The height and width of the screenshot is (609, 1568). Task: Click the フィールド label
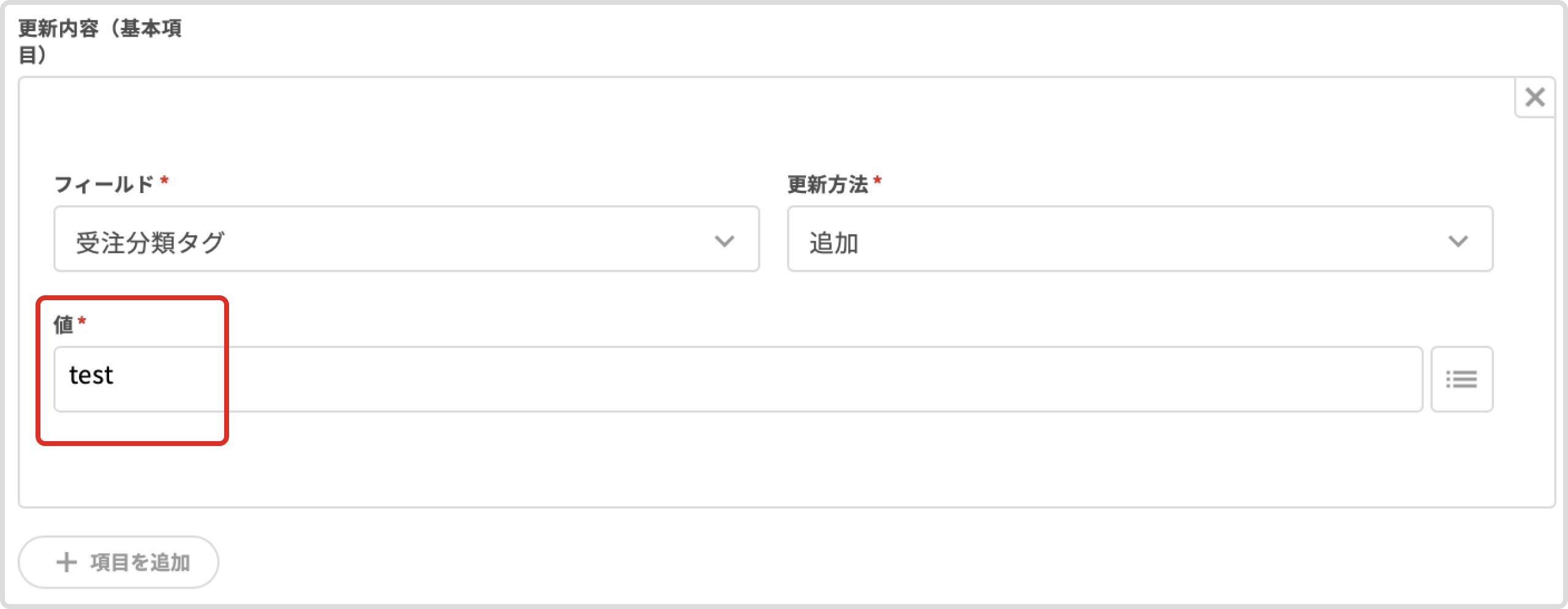tap(104, 184)
